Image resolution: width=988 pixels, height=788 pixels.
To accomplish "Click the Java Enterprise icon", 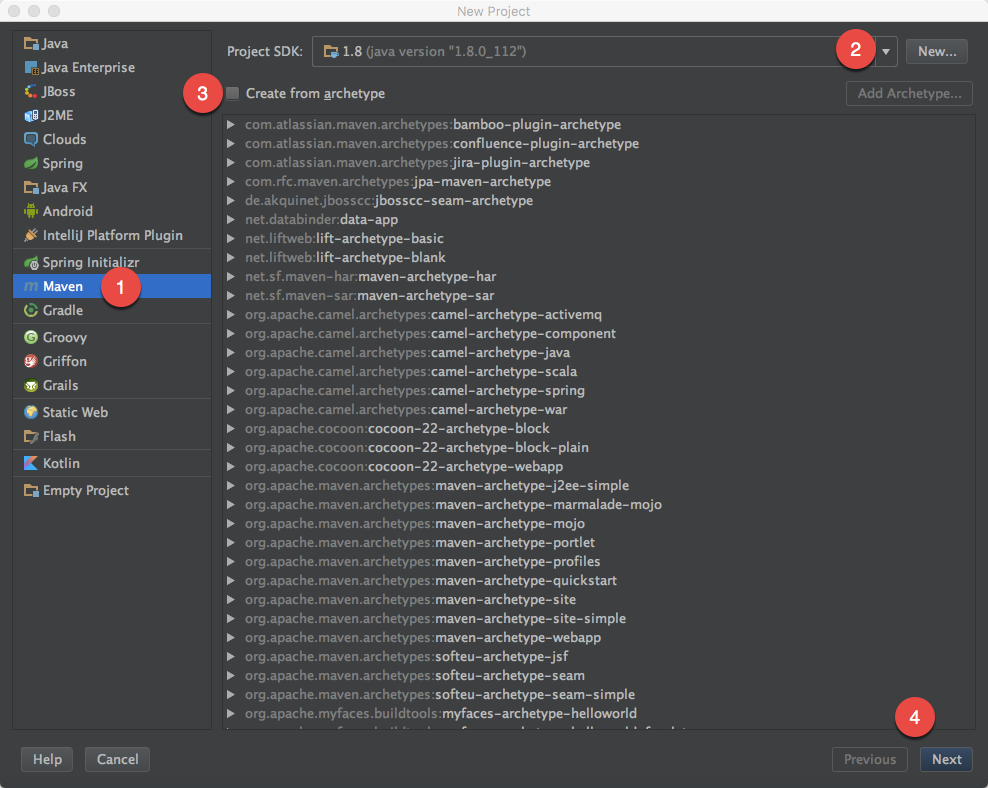I will pyautogui.click(x=31, y=67).
